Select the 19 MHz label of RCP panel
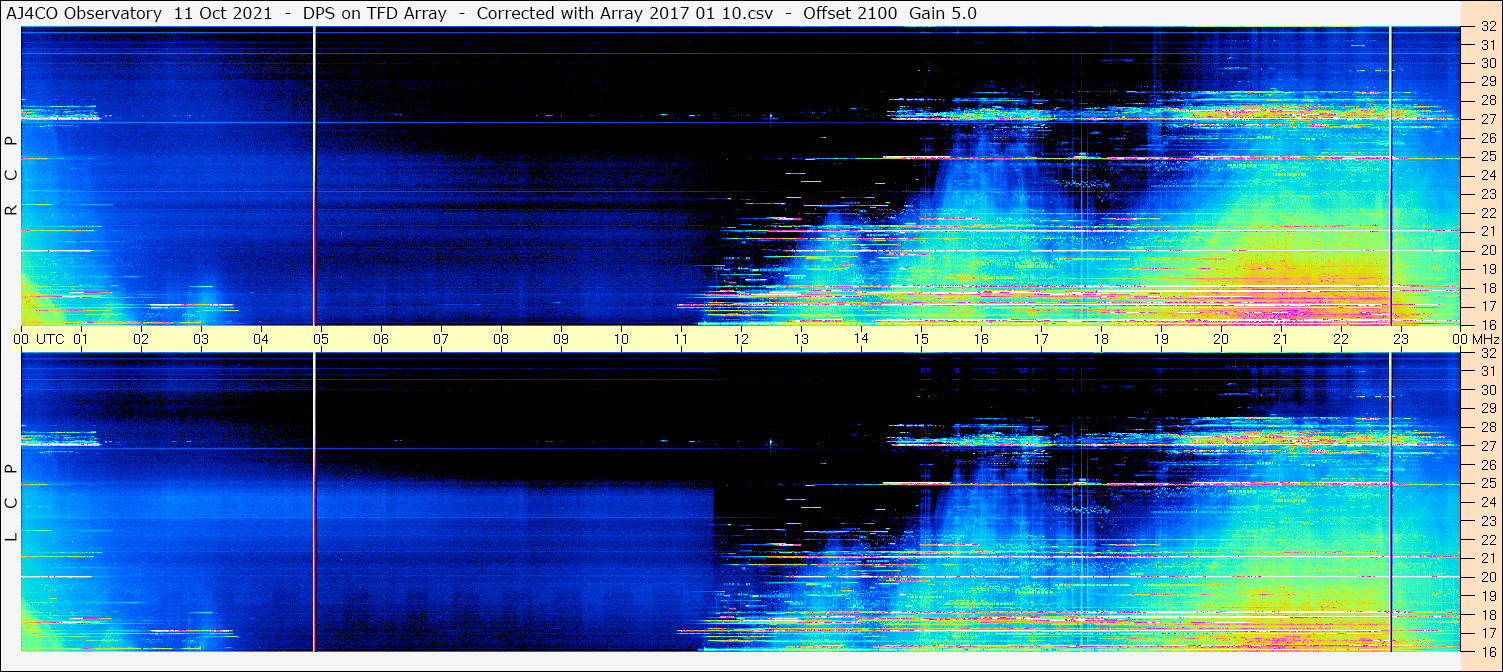1503x672 pixels. pyautogui.click(x=1487, y=268)
